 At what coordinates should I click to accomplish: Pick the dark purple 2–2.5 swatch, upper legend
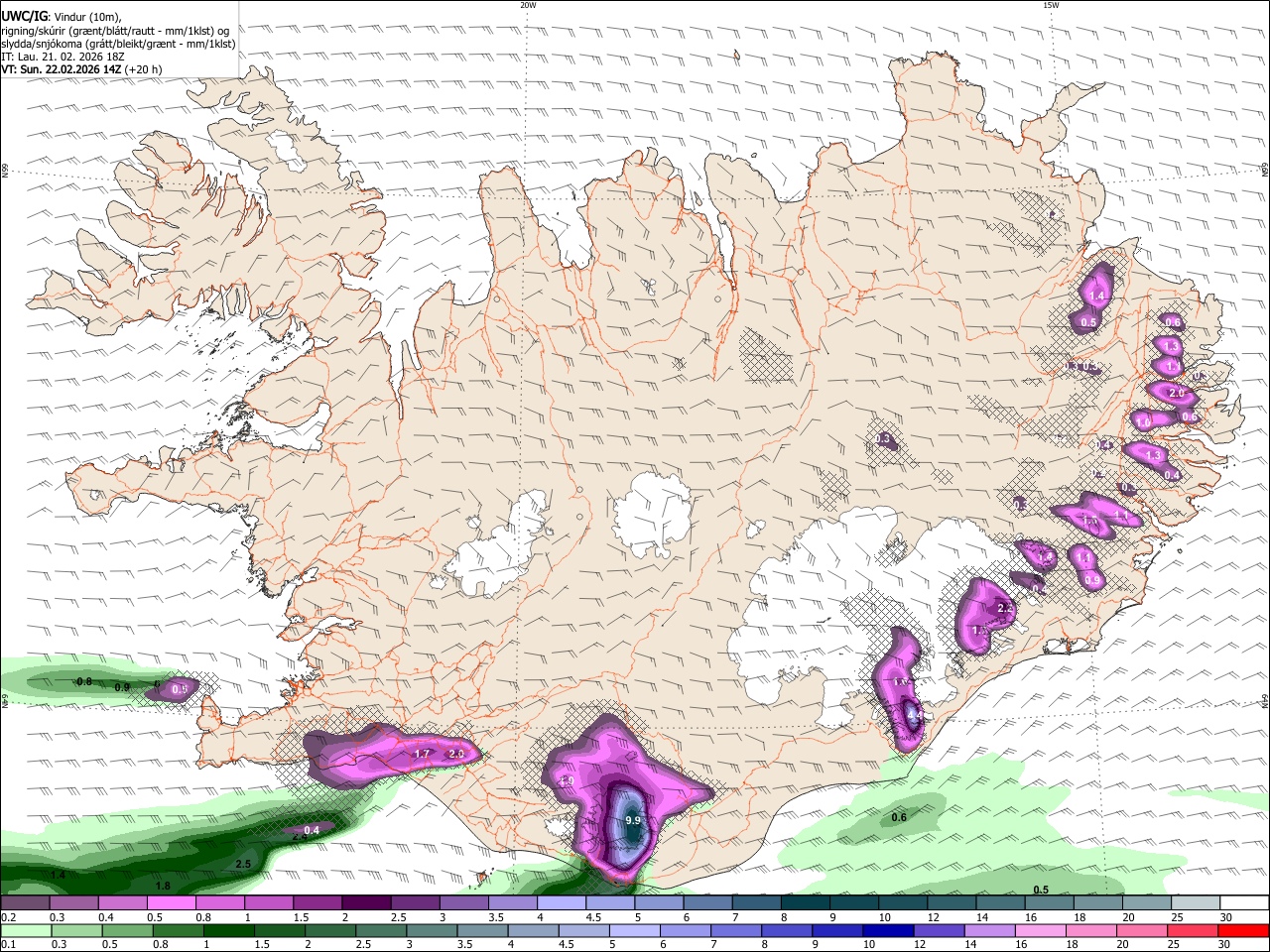pos(366,903)
